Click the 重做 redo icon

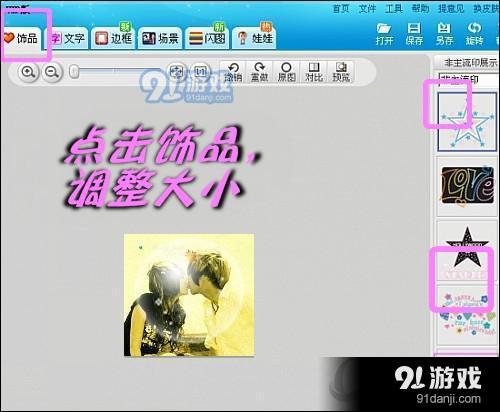pos(260,72)
